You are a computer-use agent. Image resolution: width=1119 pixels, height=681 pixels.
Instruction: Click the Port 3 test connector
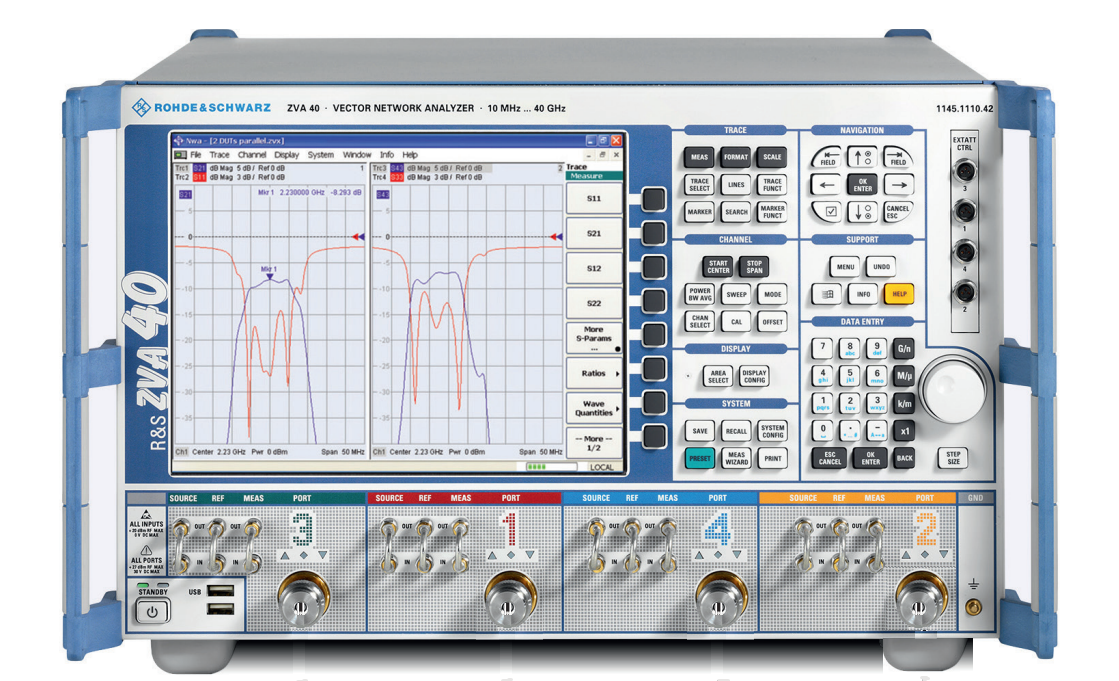pos(302,602)
